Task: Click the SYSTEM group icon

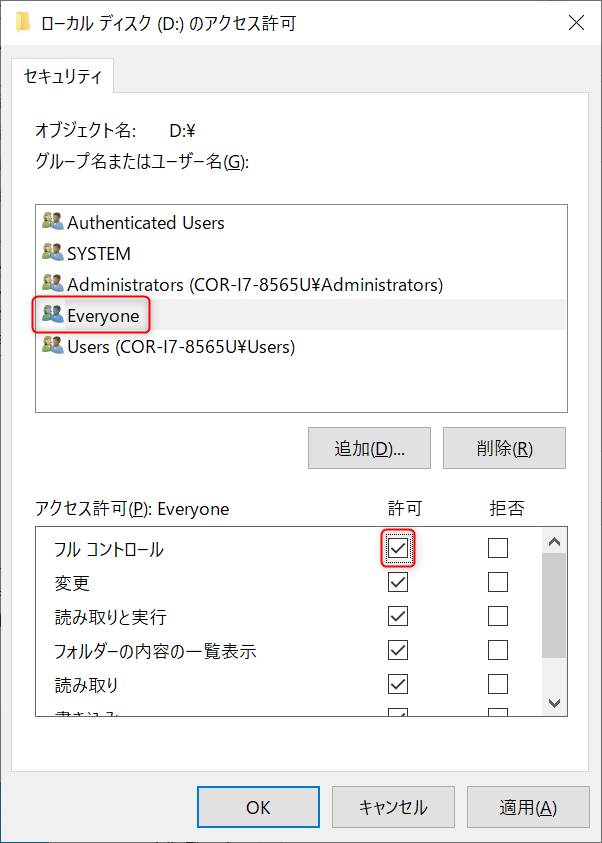Action: point(53,253)
